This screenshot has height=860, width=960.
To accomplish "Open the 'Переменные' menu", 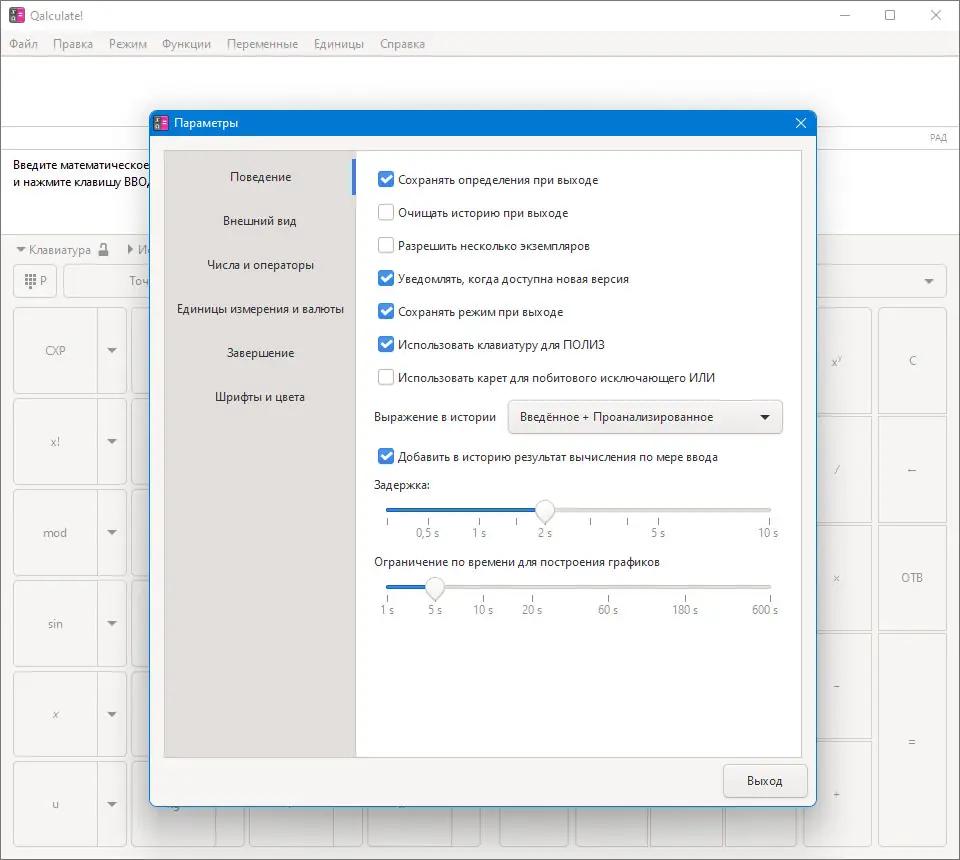I will coord(263,44).
